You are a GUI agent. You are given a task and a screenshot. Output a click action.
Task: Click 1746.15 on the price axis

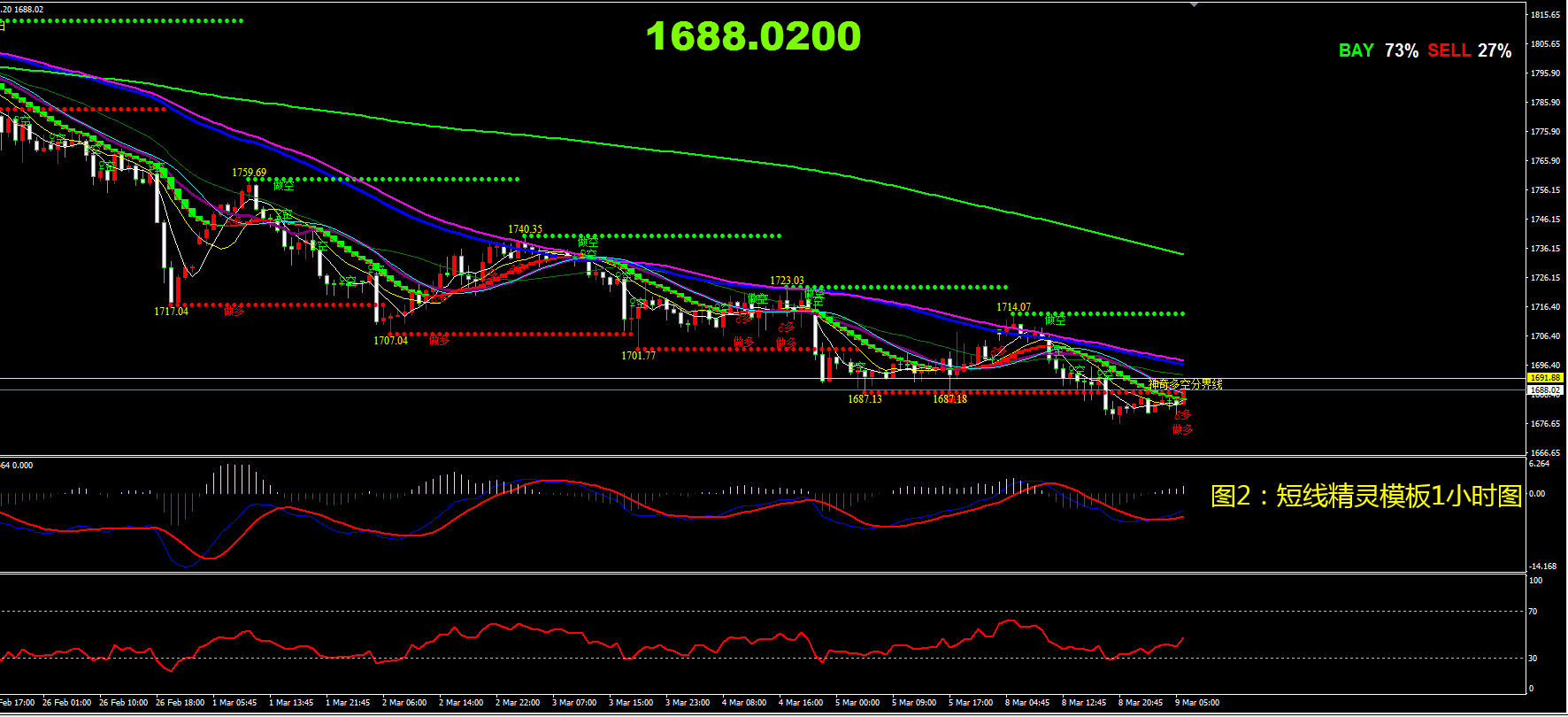1546,220
